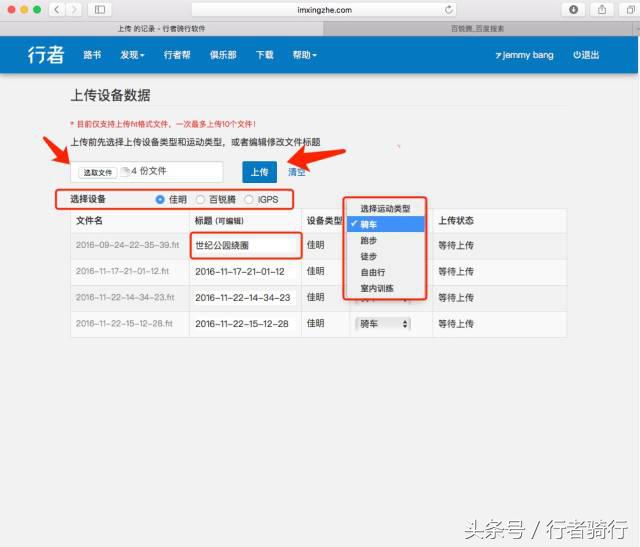Click file name 2016-11-17-21-01-12.fit
Image resolution: width=640 pixels, height=547 pixels.
click(x=122, y=271)
